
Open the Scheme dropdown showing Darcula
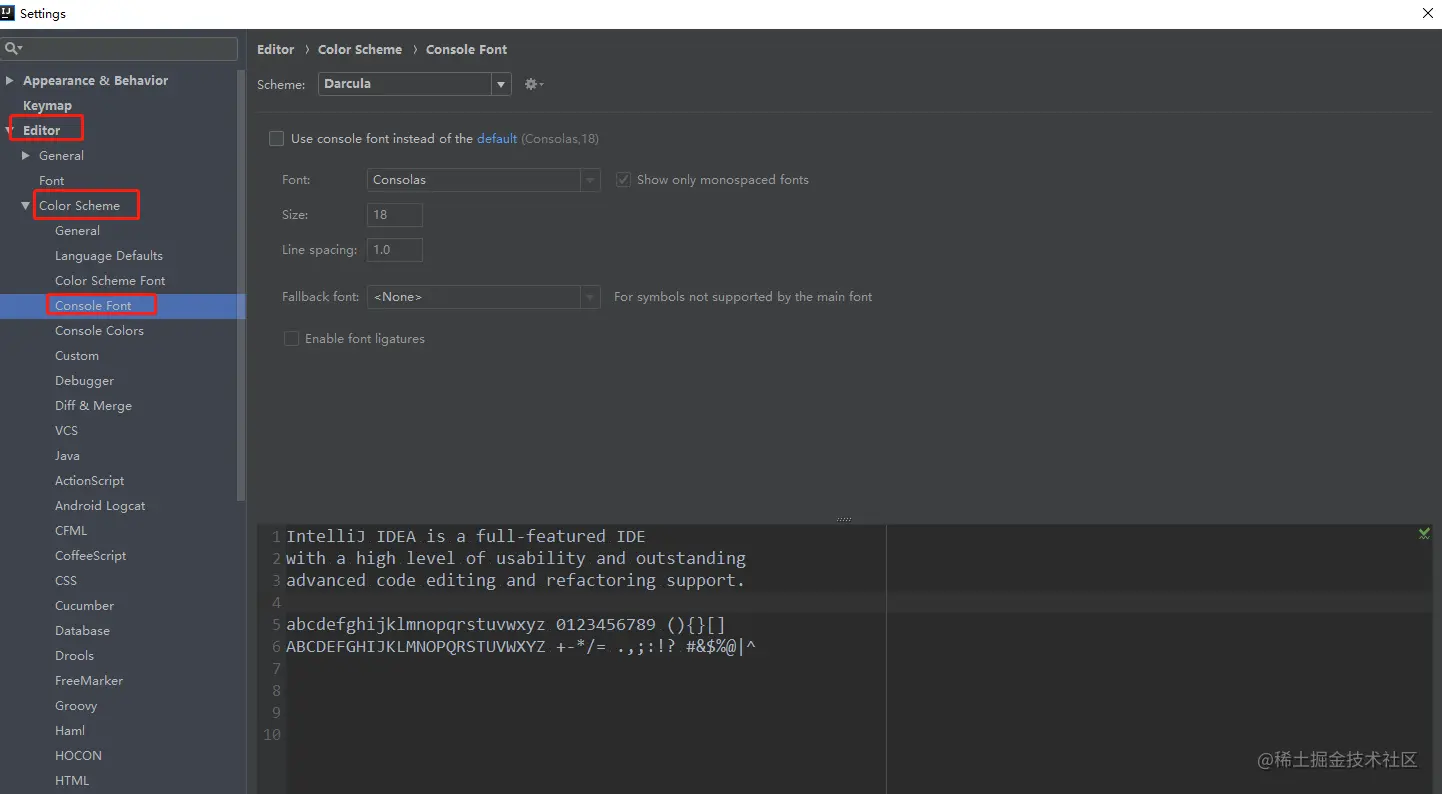(415, 84)
